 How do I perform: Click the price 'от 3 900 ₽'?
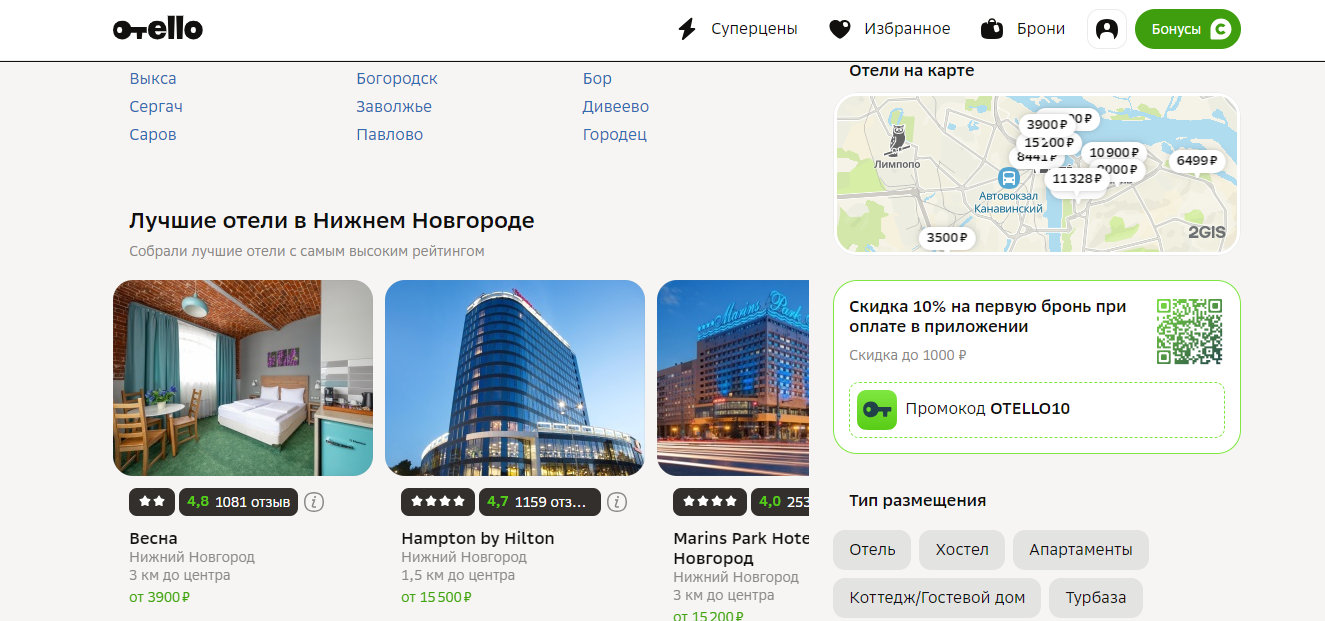[x=160, y=597]
